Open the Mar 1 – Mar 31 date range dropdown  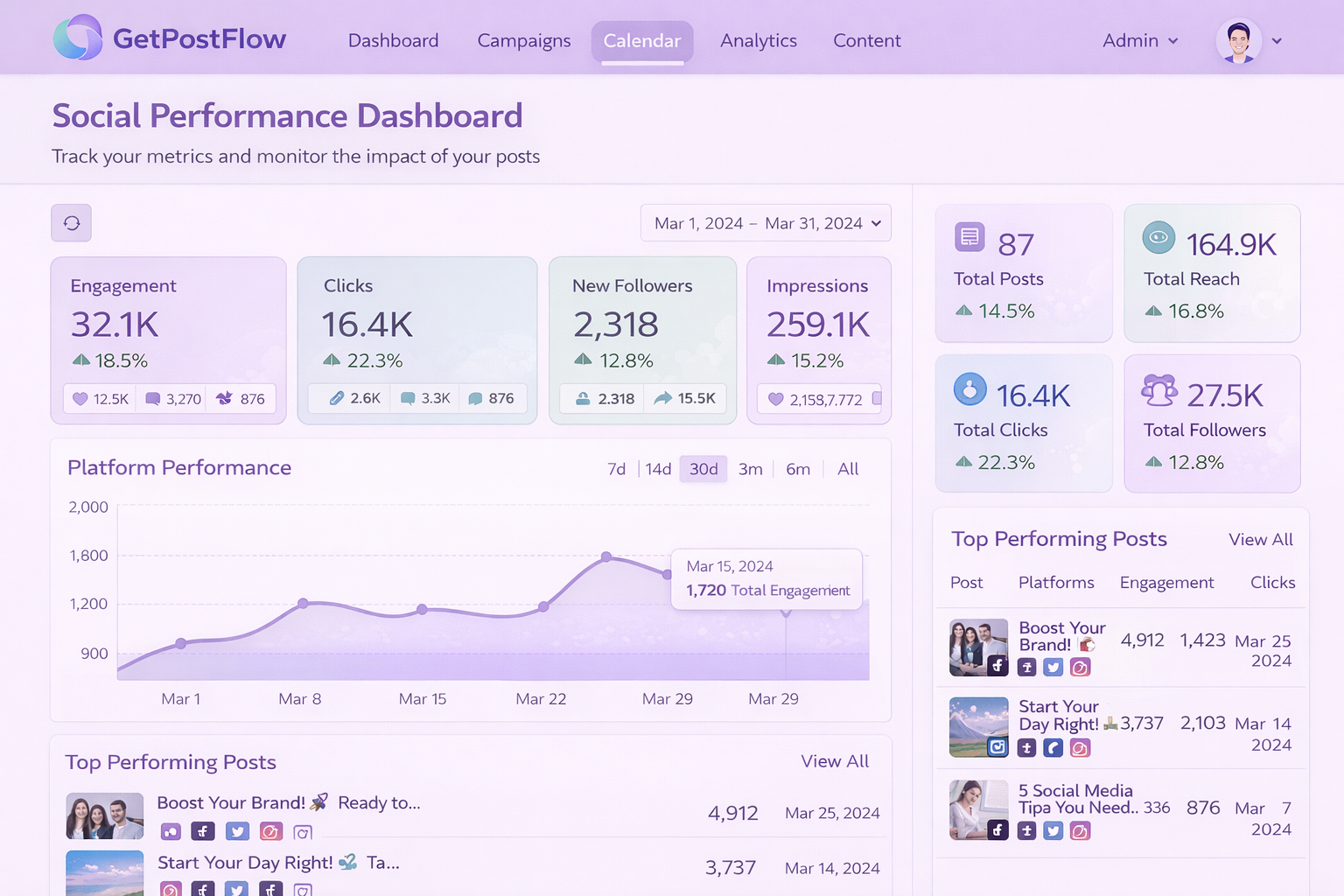pyautogui.click(x=765, y=223)
